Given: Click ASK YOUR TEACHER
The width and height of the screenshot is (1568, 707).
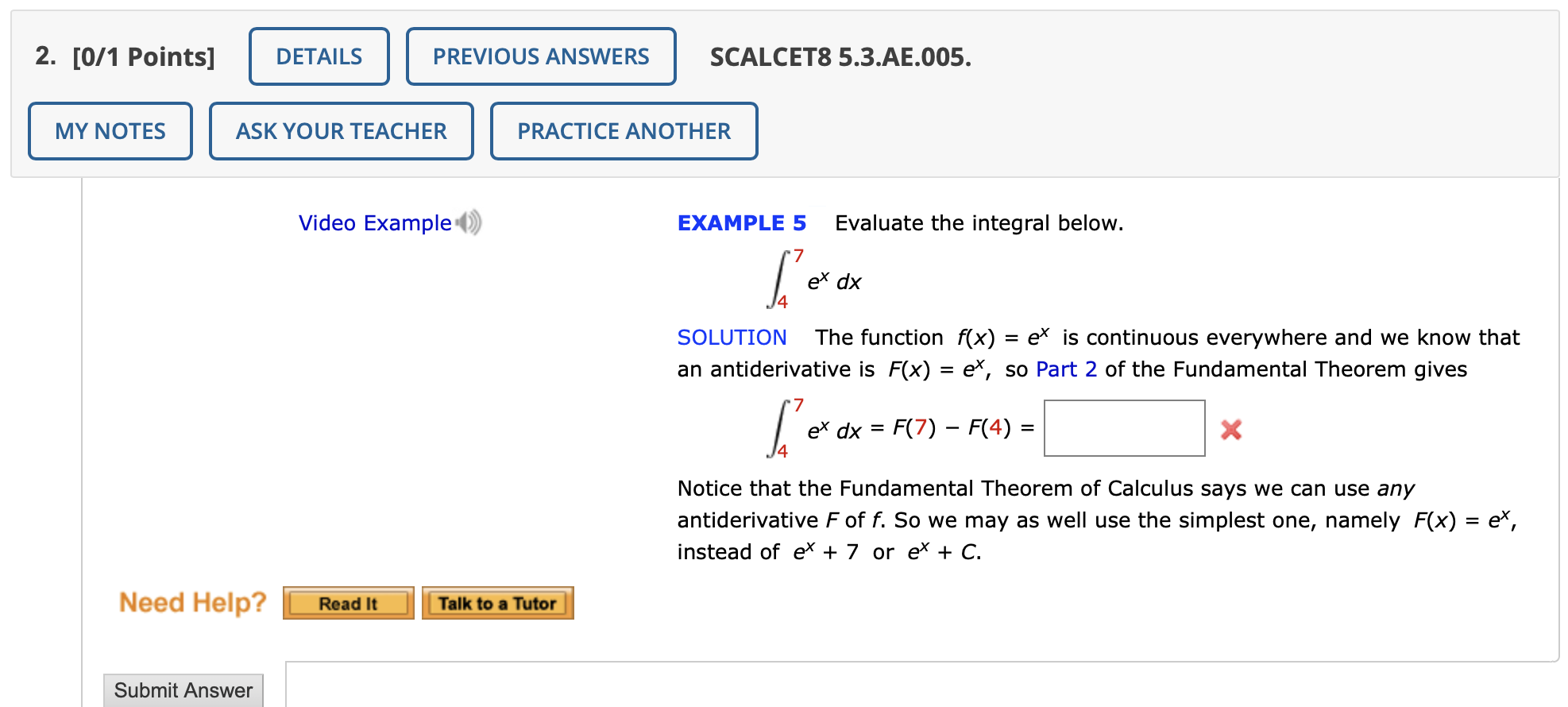Looking at the screenshot, I should coord(340,130).
